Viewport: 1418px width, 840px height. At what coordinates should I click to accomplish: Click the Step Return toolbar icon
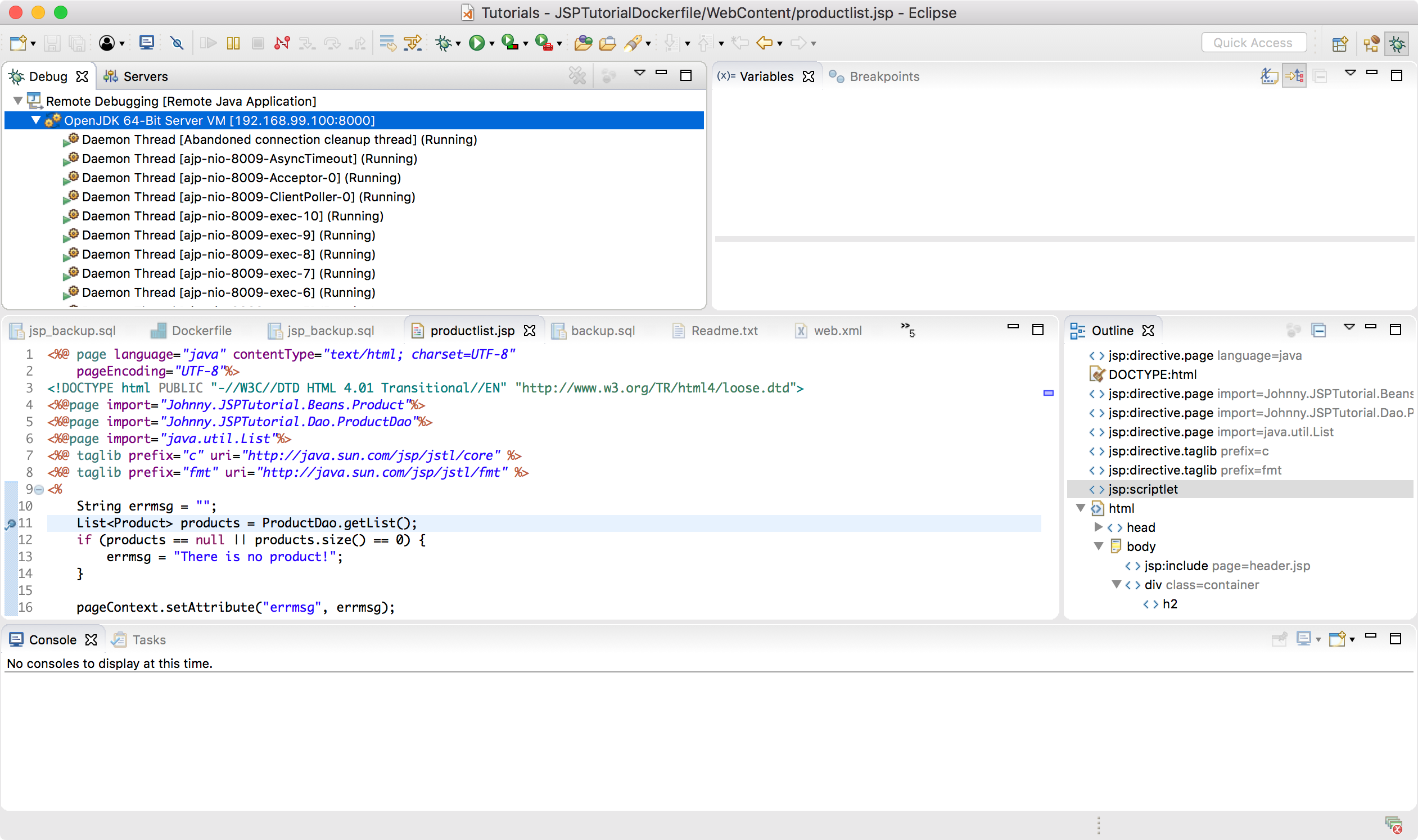point(356,43)
